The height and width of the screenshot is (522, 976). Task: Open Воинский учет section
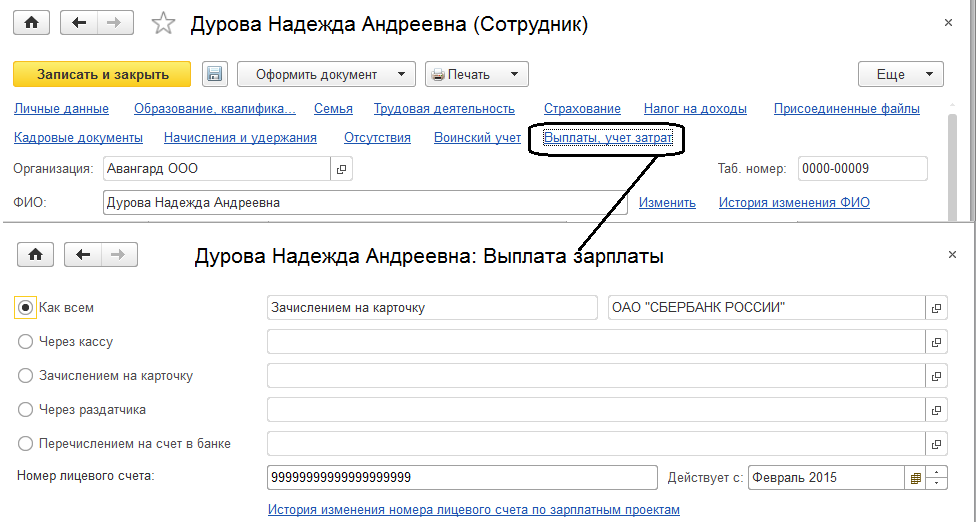pyautogui.click(x=477, y=137)
